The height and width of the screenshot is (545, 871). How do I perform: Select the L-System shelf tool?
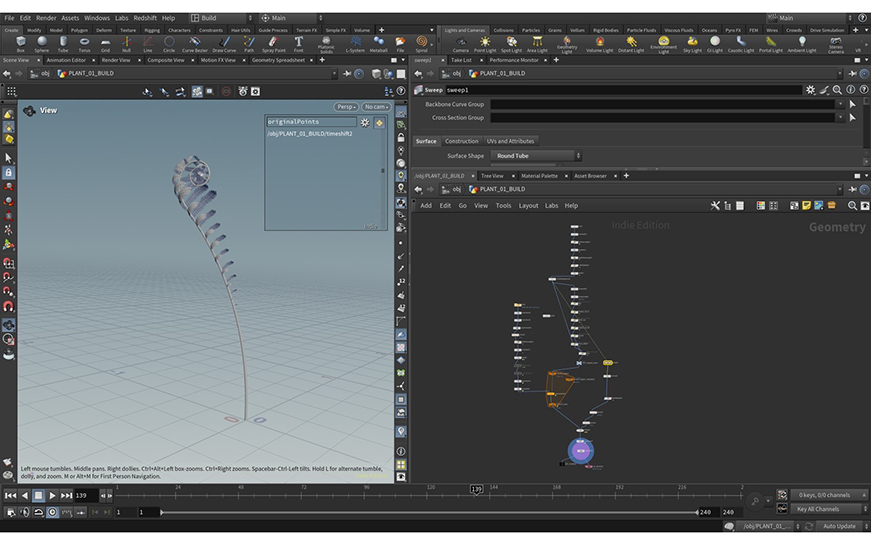tap(354, 43)
